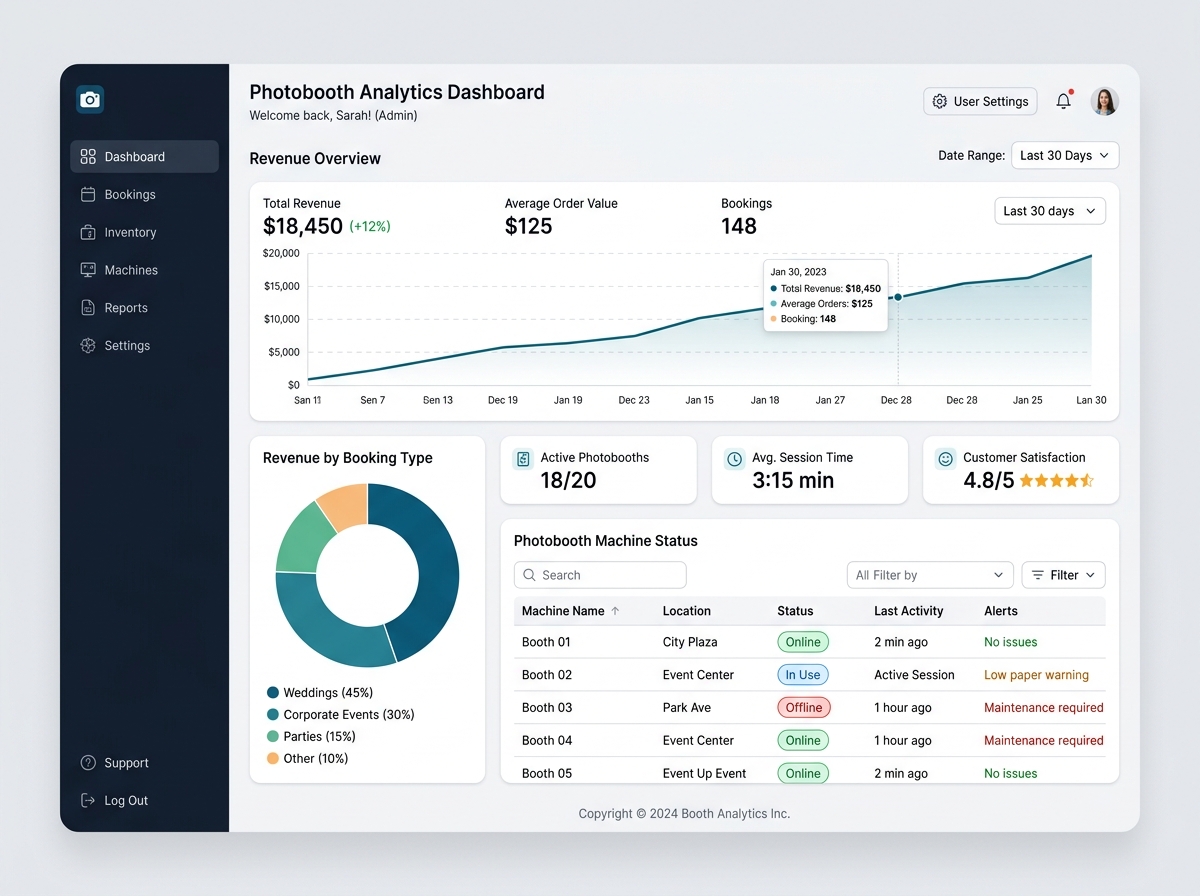Open the Date Range Last 30 Days dropdown
The width and height of the screenshot is (1200, 896).
pos(1065,155)
